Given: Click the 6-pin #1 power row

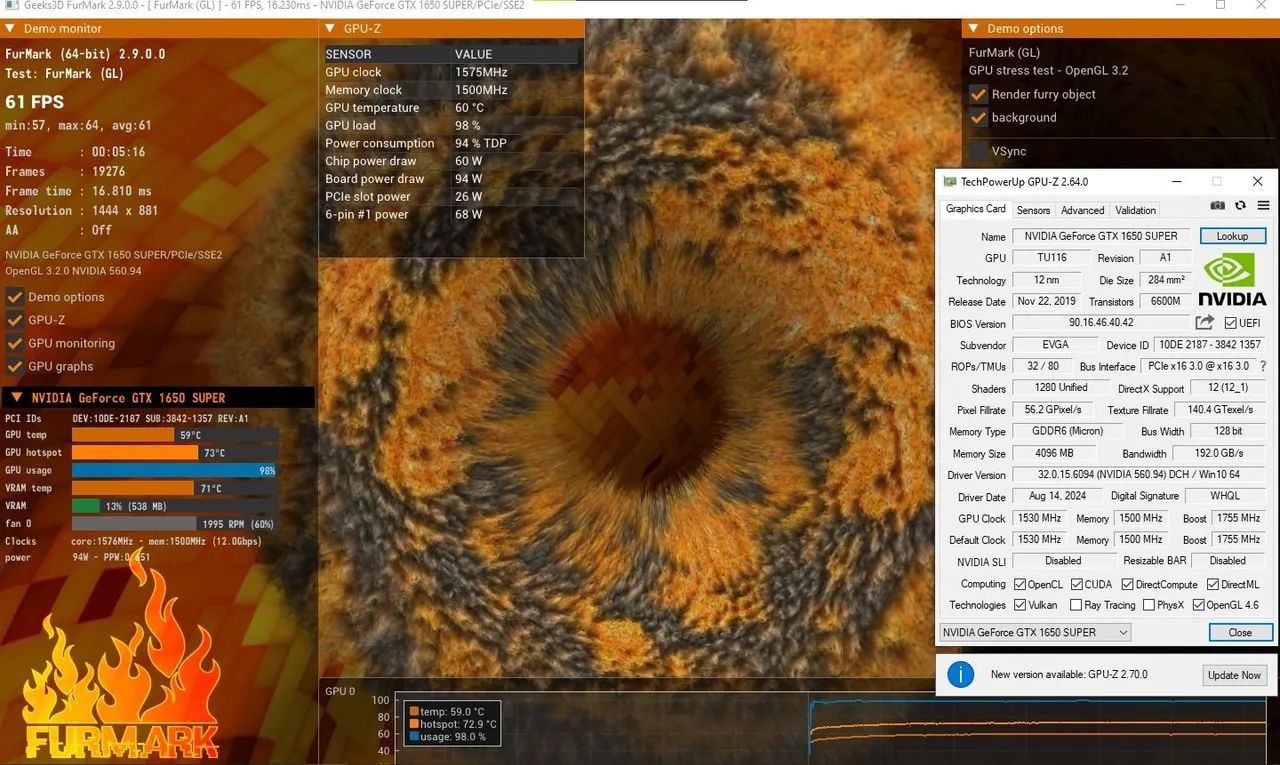Looking at the screenshot, I should (451, 214).
